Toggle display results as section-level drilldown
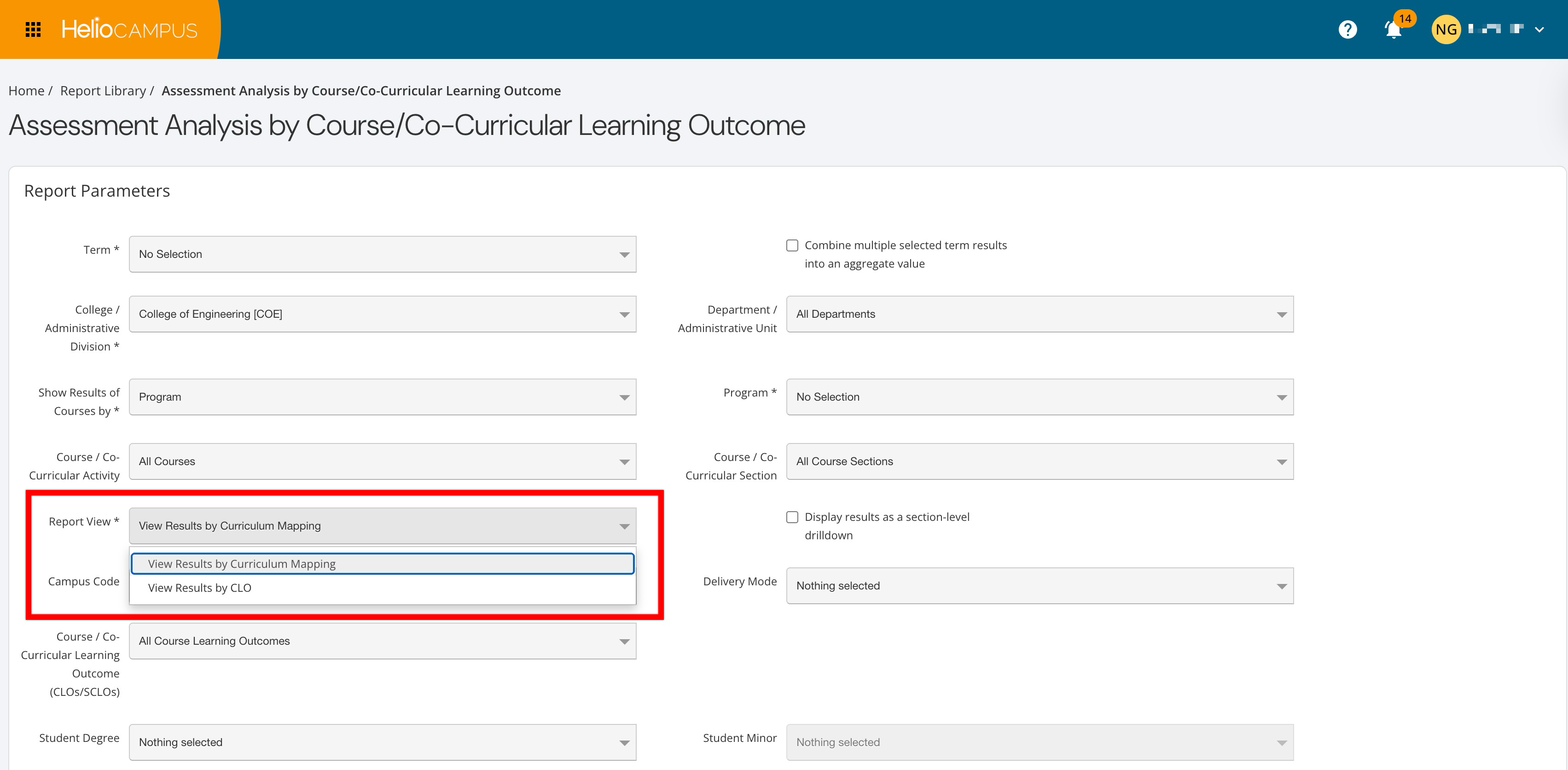 (x=792, y=517)
